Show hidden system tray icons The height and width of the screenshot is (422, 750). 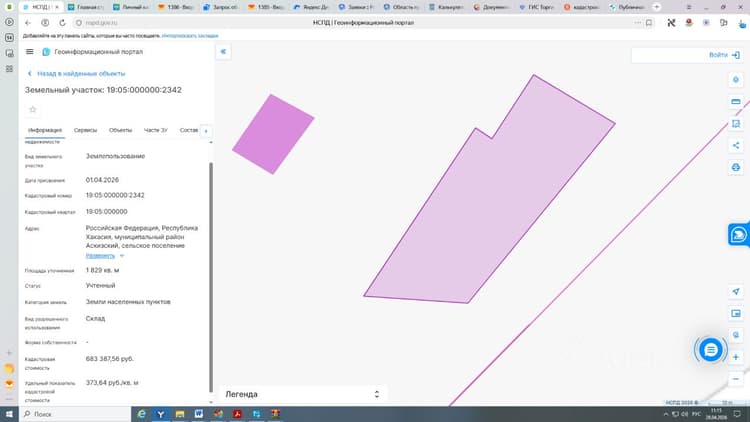tap(666, 414)
